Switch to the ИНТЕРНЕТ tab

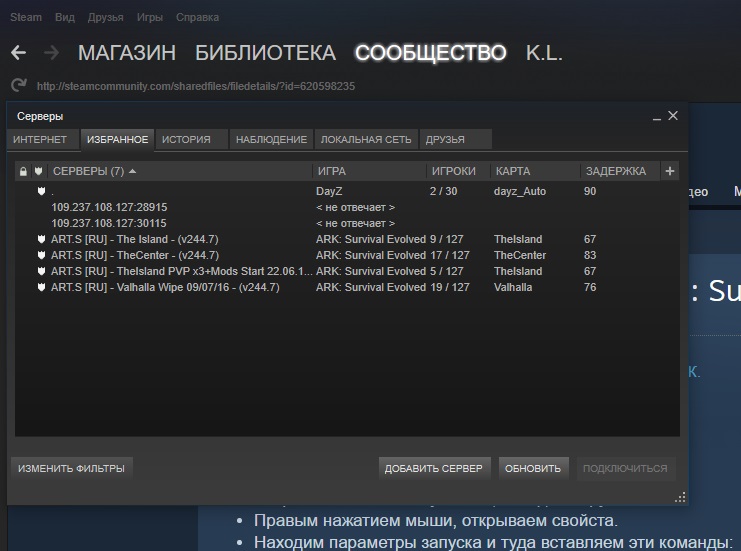43,139
